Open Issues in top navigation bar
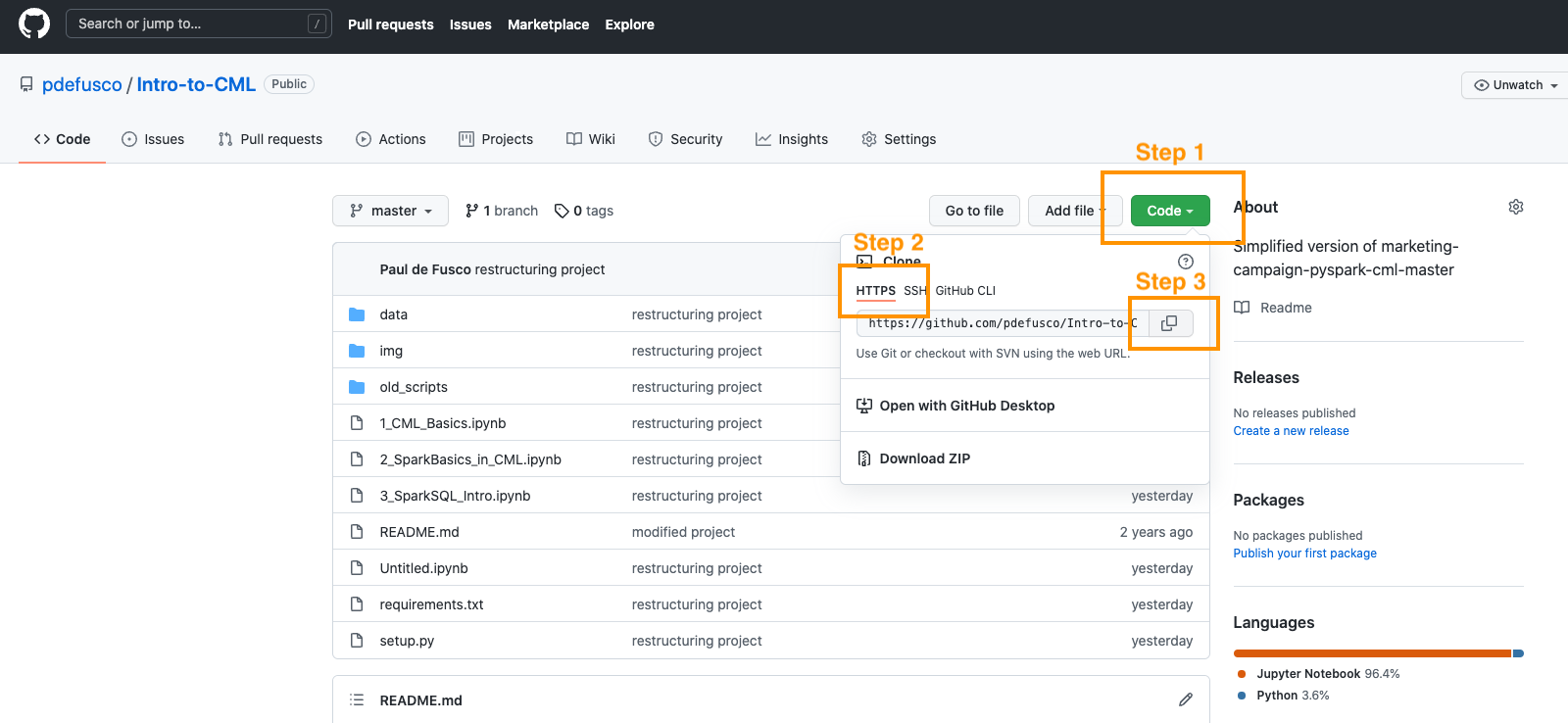Viewport: 1568px width, 723px height. pos(470,24)
